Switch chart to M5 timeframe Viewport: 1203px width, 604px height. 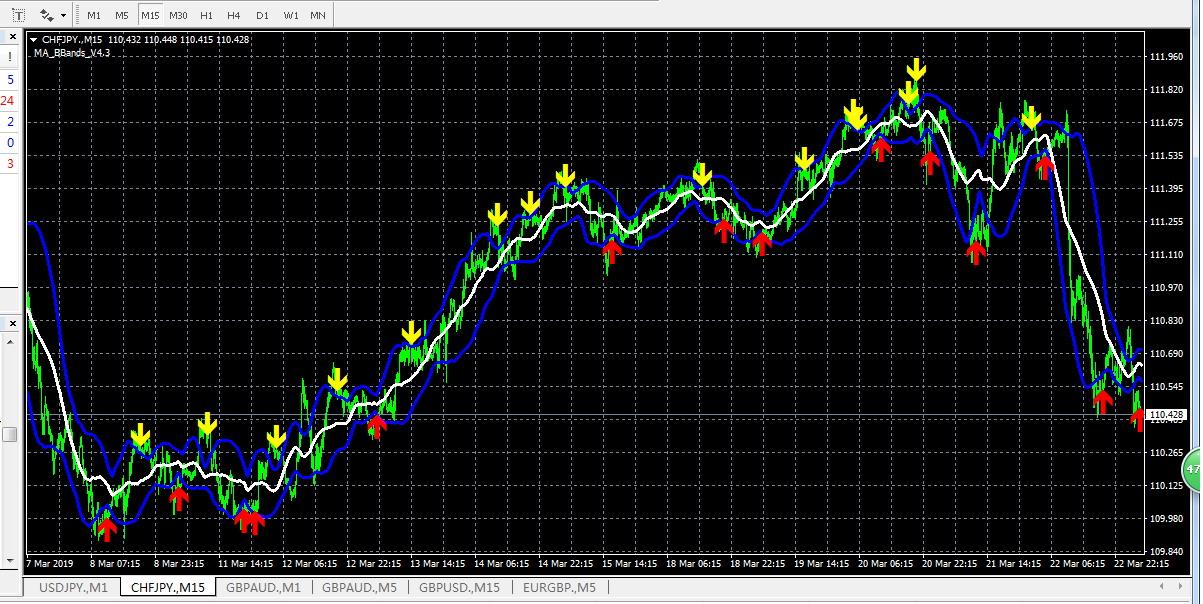coord(122,16)
